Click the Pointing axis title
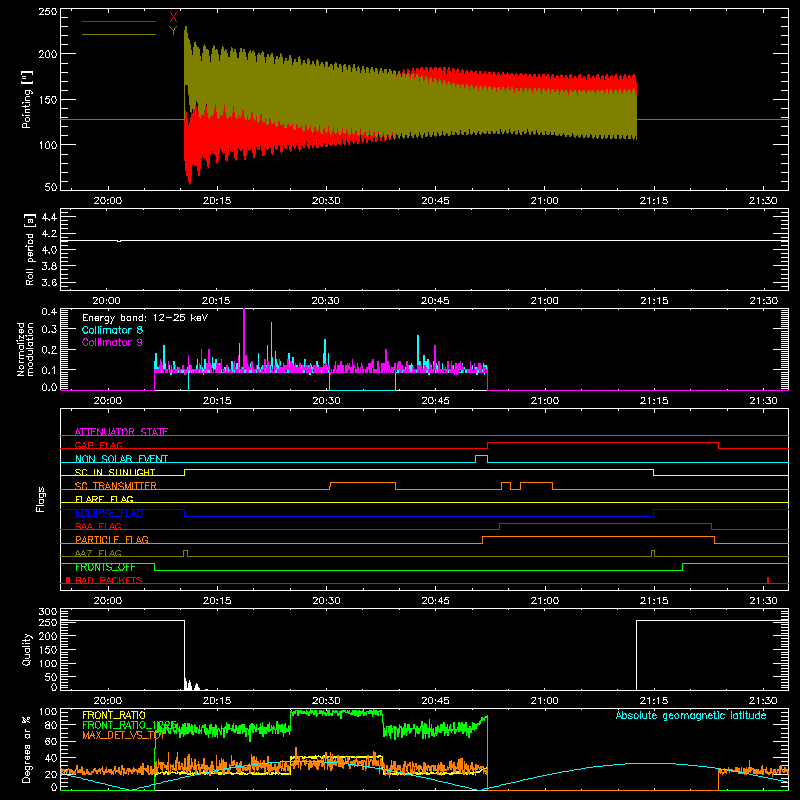 pyautogui.click(x=27, y=99)
